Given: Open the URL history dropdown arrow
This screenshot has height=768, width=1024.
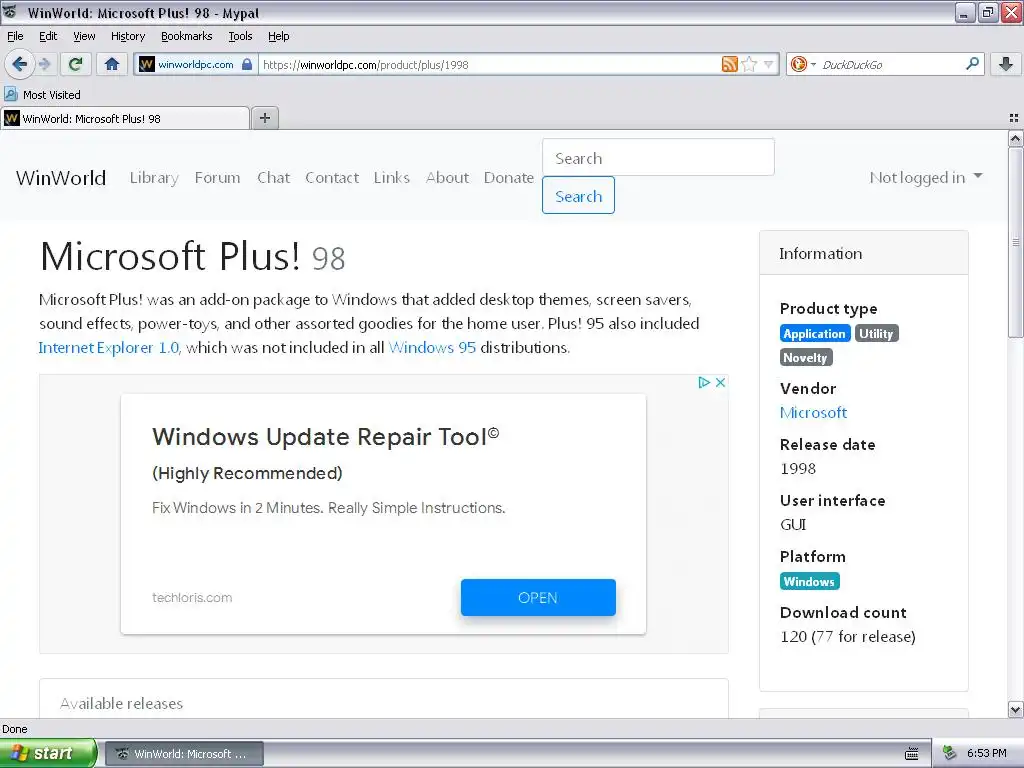Looking at the screenshot, I should [769, 64].
